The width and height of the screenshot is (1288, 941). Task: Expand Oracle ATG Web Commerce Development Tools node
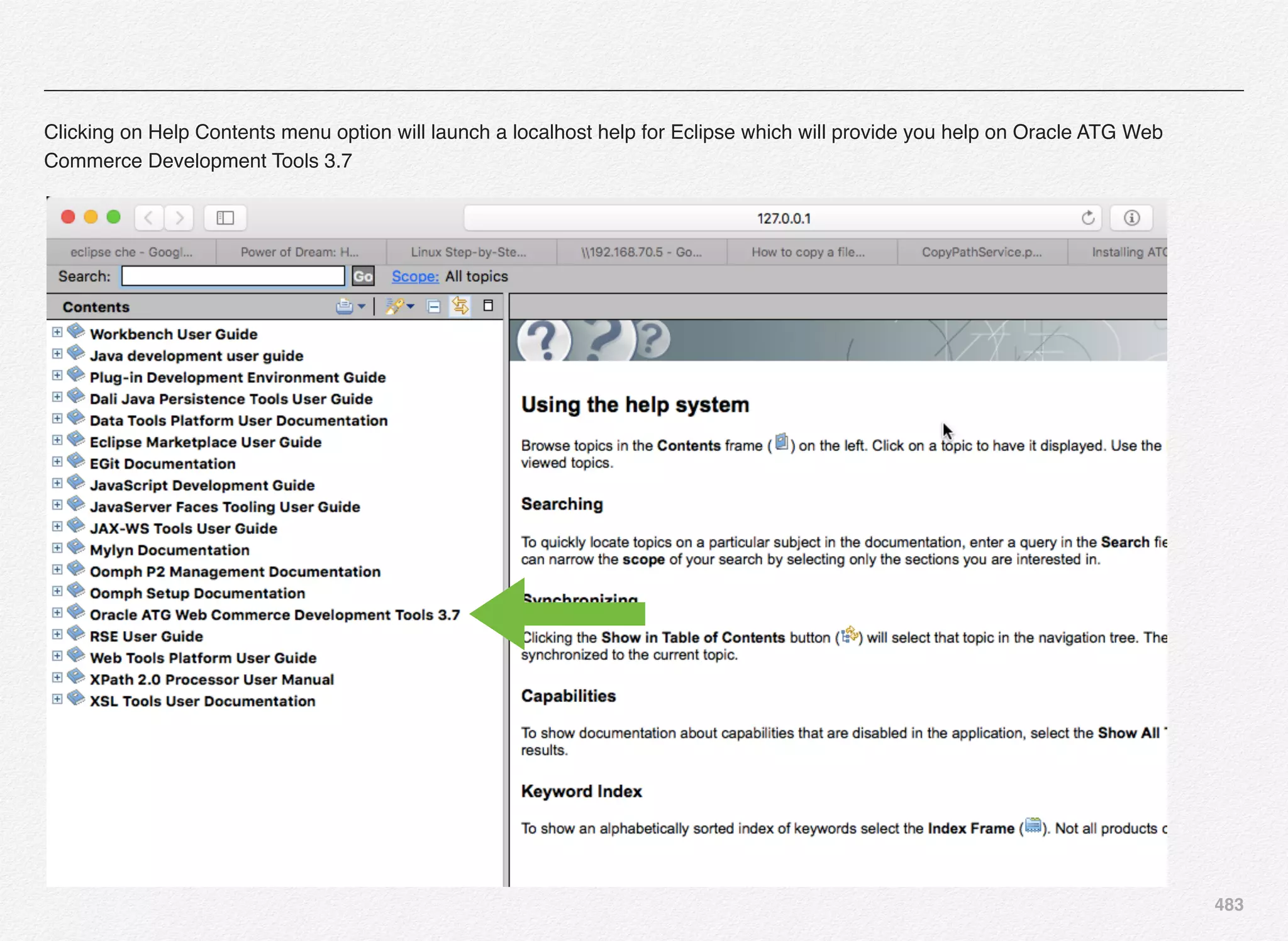(57, 613)
